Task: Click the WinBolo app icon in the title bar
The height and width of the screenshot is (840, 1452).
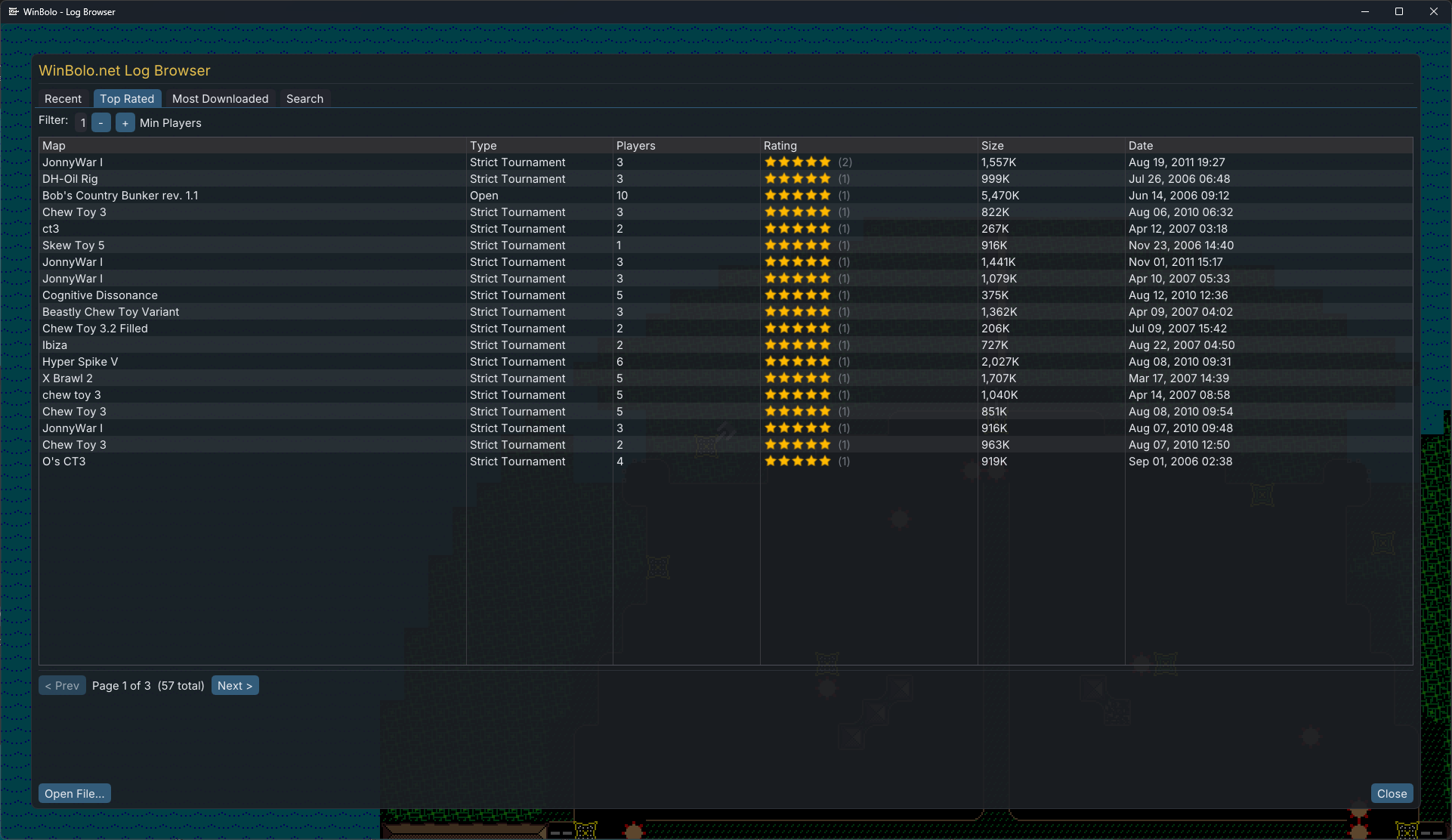Action: click(x=13, y=11)
